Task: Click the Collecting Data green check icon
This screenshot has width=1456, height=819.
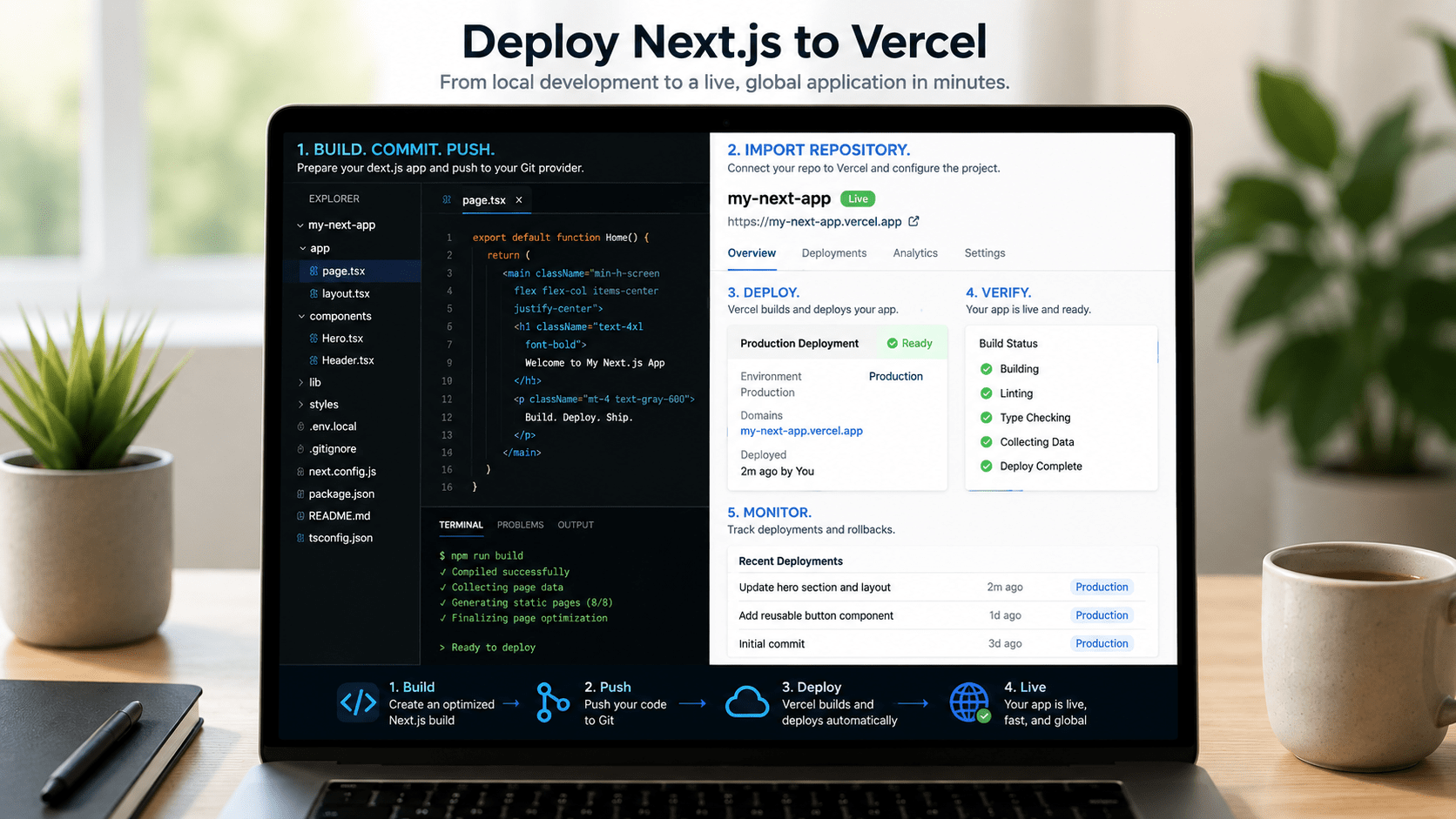Action: coord(987,442)
